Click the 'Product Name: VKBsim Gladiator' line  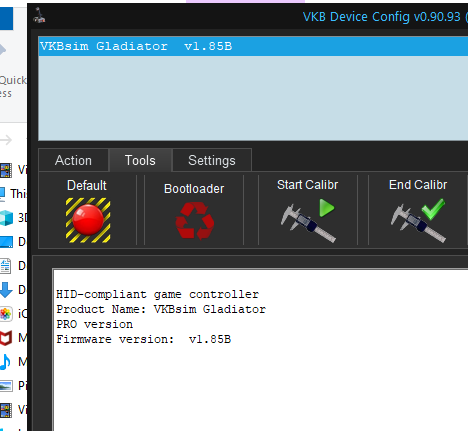161,310
